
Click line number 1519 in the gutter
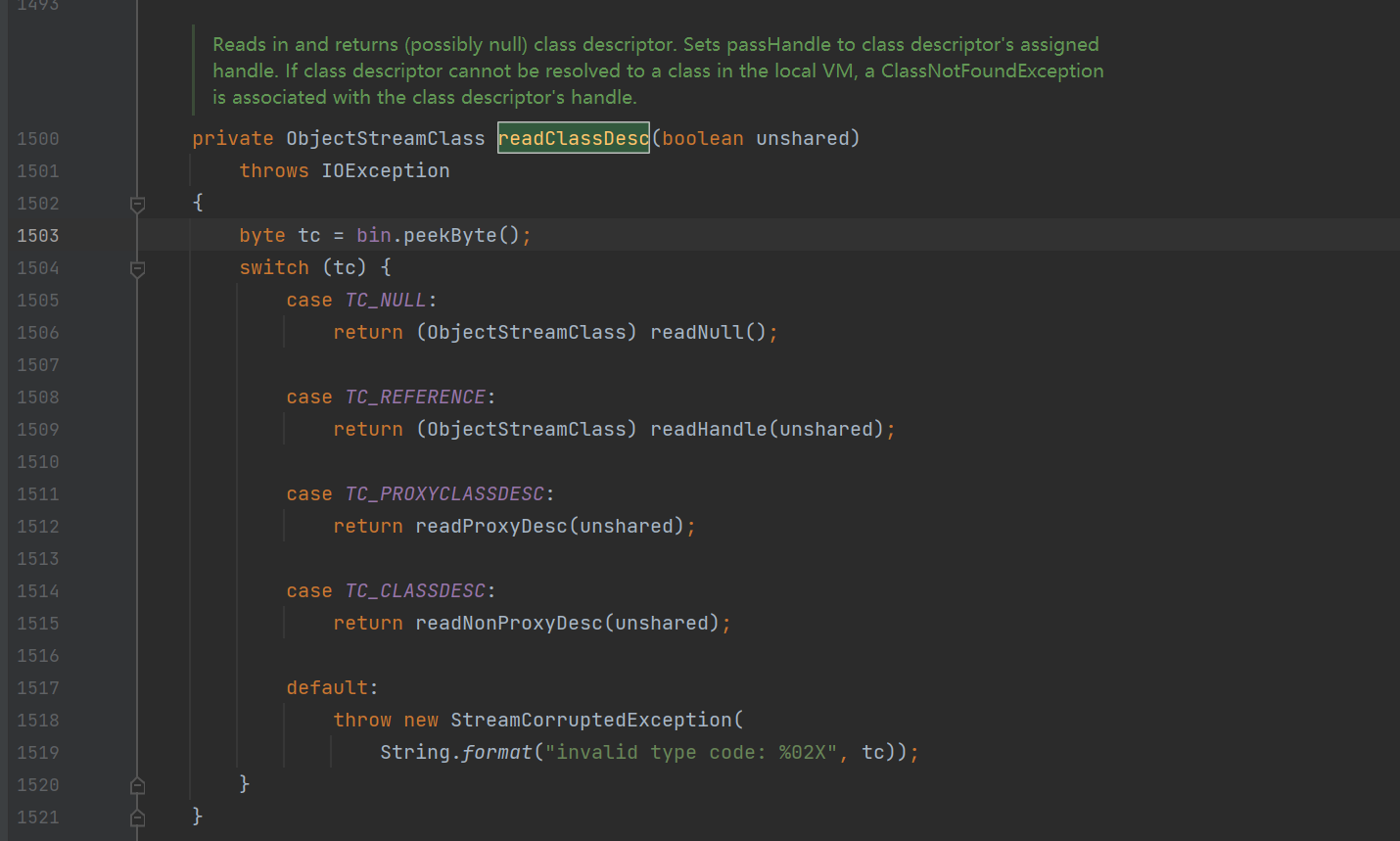click(x=37, y=753)
